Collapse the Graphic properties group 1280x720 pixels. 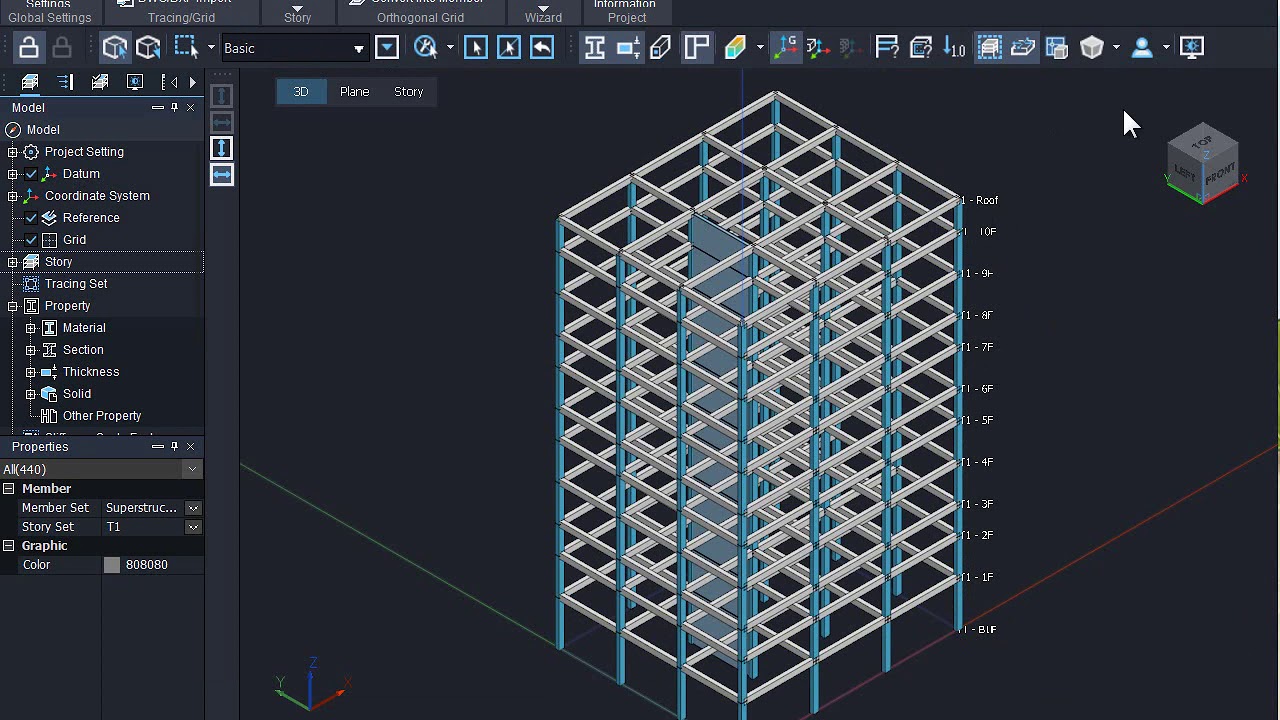coord(9,546)
